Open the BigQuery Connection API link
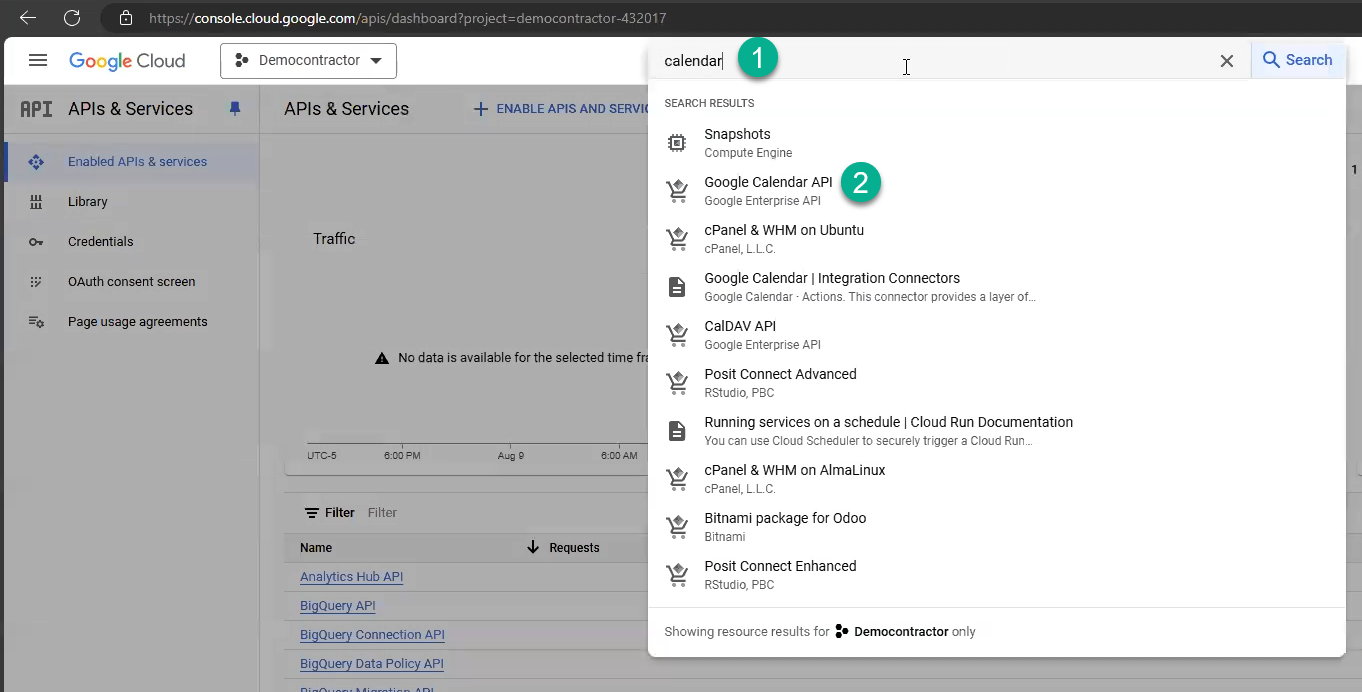 [x=372, y=635]
